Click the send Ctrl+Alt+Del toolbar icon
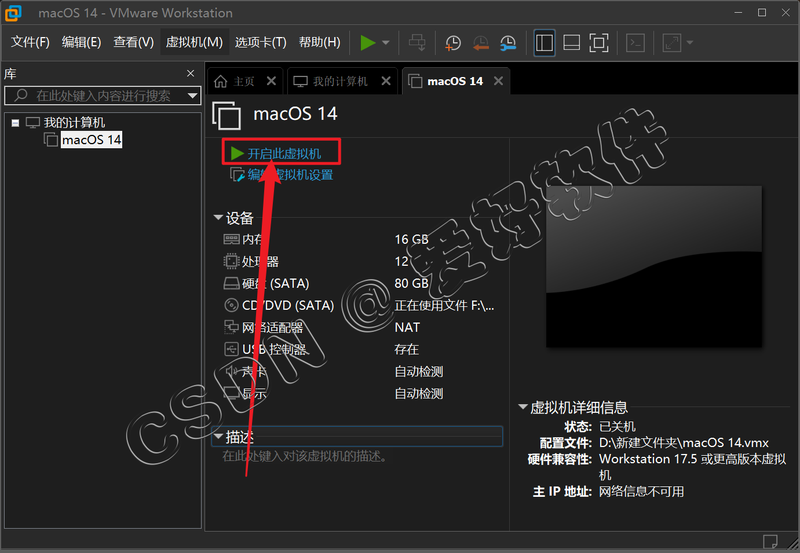Image resolution: width=800 pixels, height=553 pixels. tap(417, 42)
